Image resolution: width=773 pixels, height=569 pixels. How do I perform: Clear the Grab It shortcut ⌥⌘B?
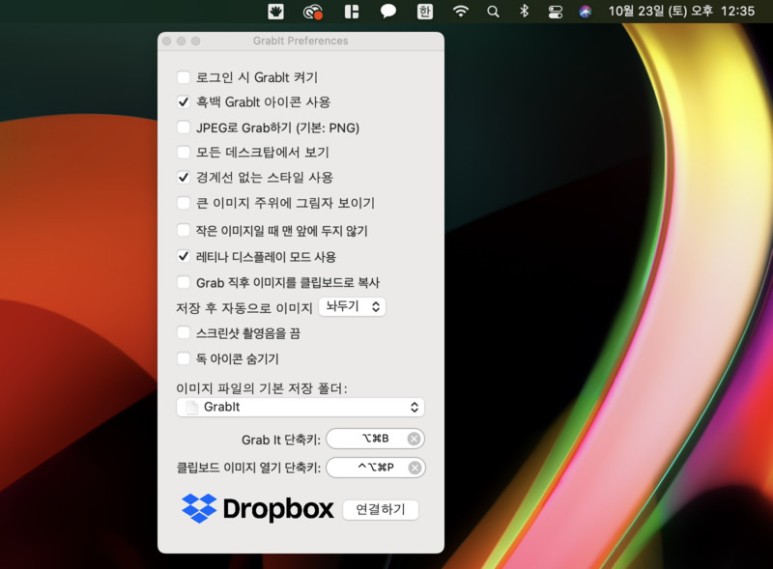coord(414,438)
